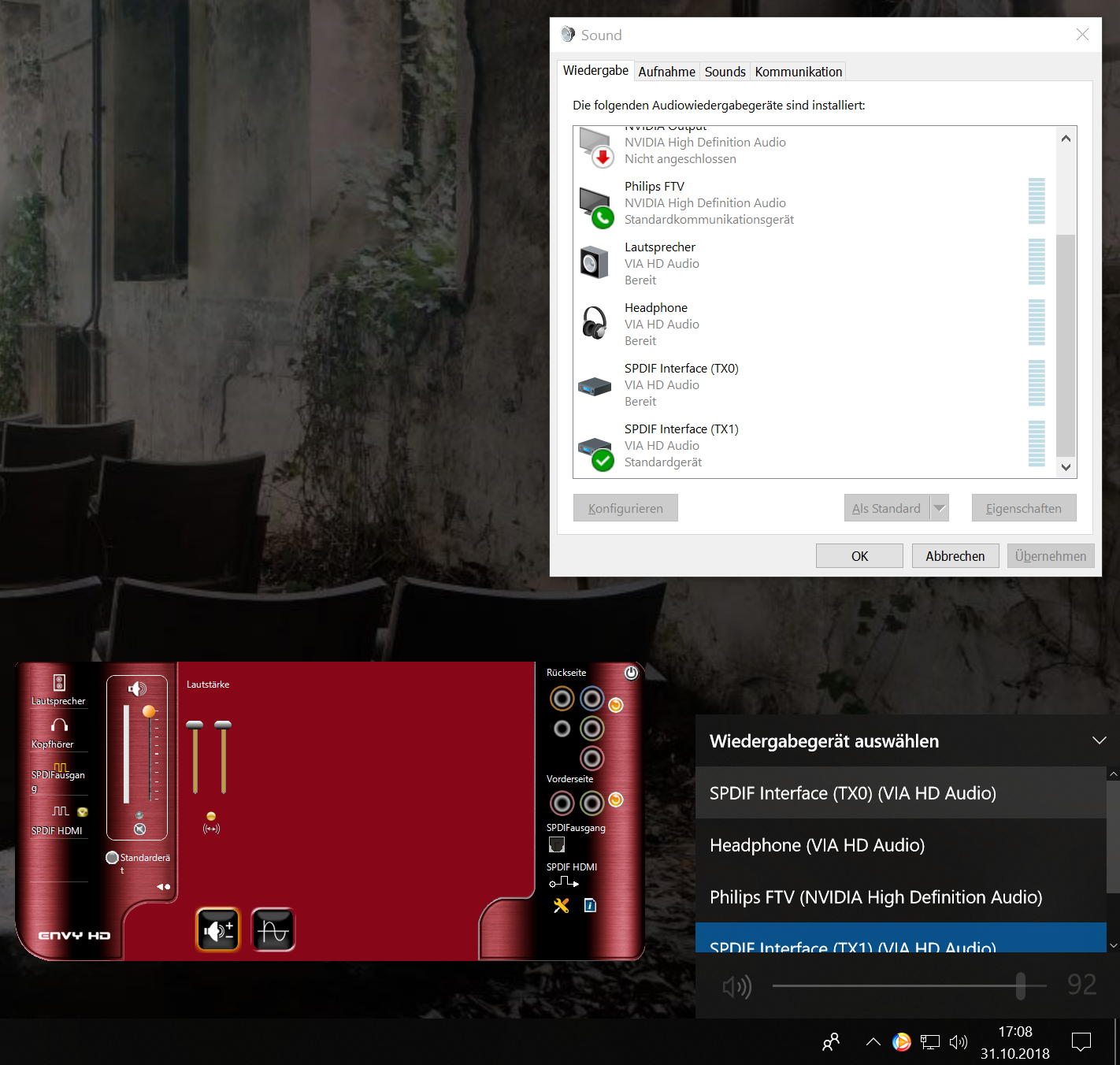
Task: Click the orange-ringed rear jack
Action: 562,699
